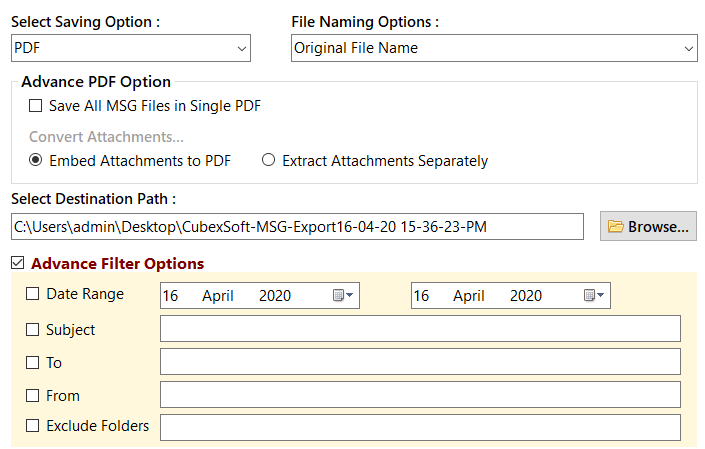Open calendar icon of end date picker
This screenshot has width=705, height=449.
coord(594,296)
